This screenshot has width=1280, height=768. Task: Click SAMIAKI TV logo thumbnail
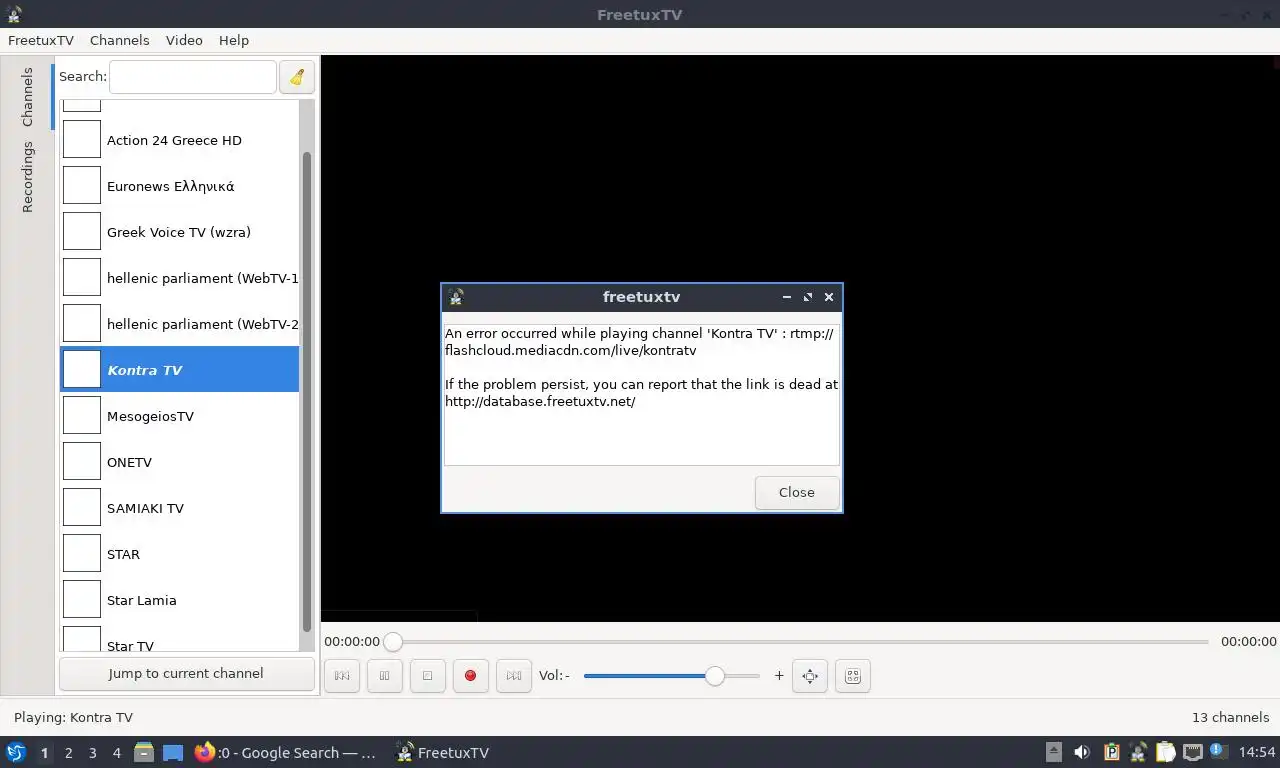[82, 508]
